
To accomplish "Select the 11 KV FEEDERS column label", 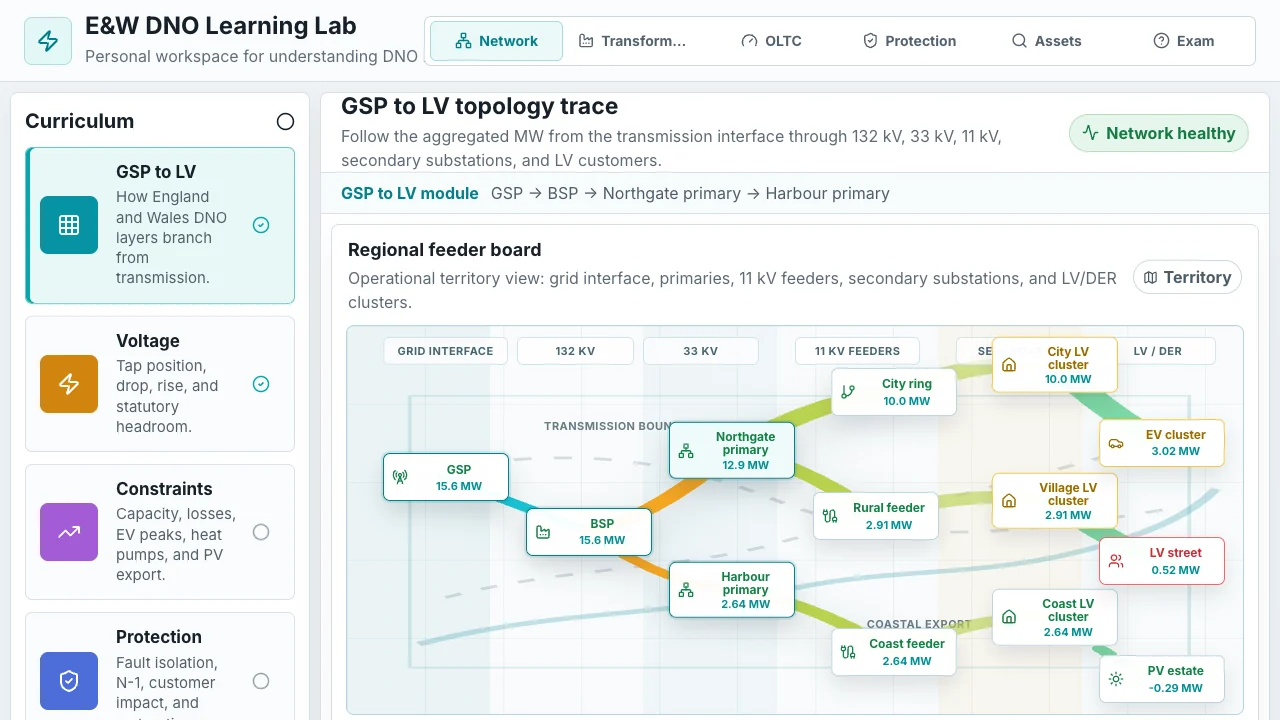I will tap(857, 351).
